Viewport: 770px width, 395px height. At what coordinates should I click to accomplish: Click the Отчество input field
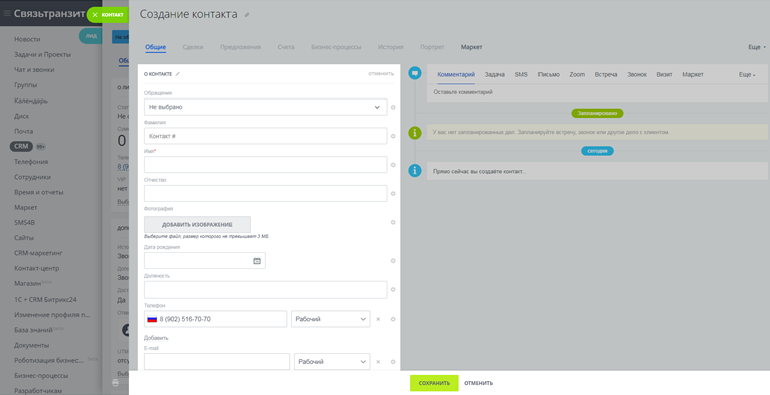(265, 194)
